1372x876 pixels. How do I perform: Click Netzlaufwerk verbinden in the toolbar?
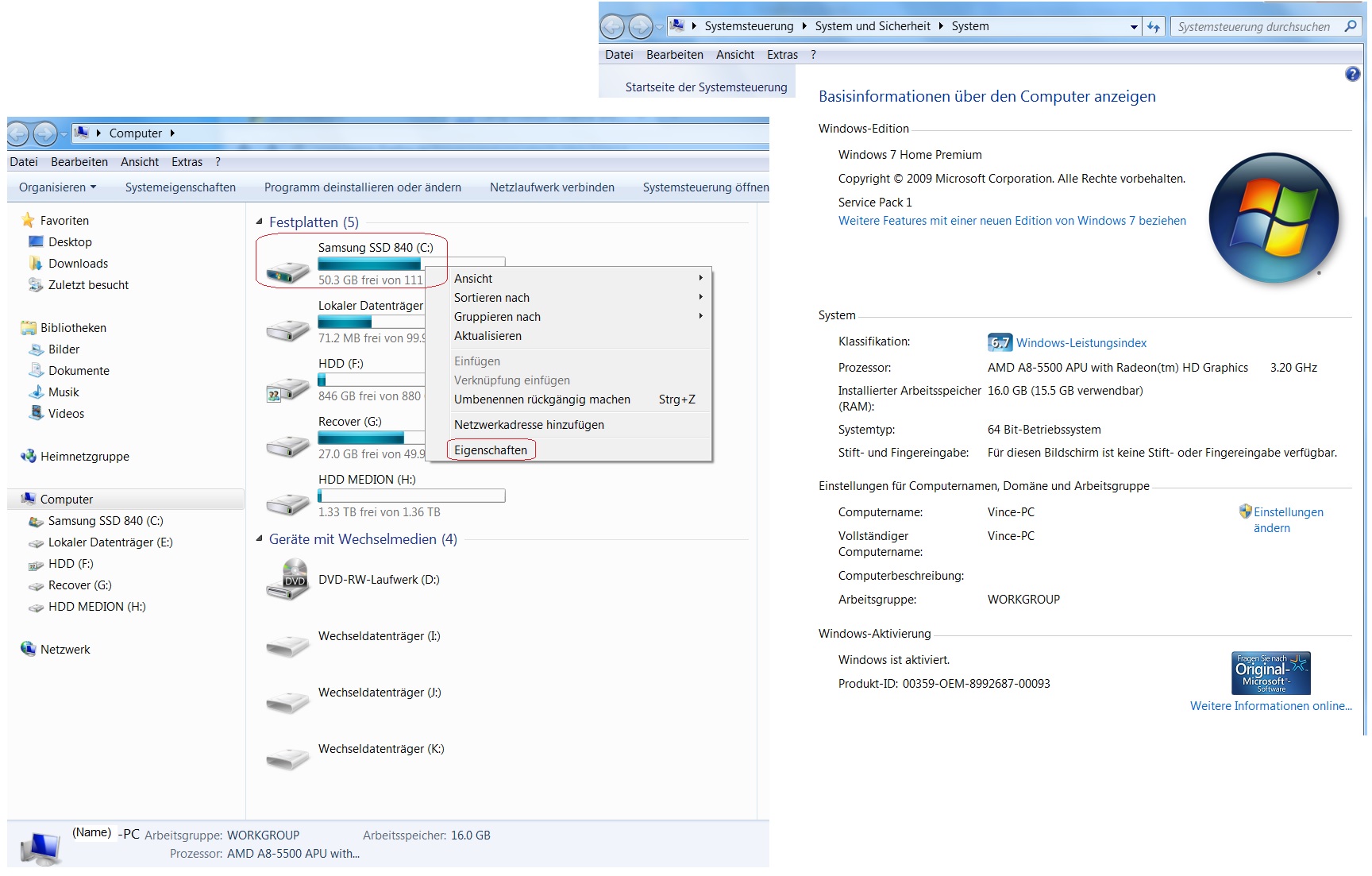[x=552, y=187]
